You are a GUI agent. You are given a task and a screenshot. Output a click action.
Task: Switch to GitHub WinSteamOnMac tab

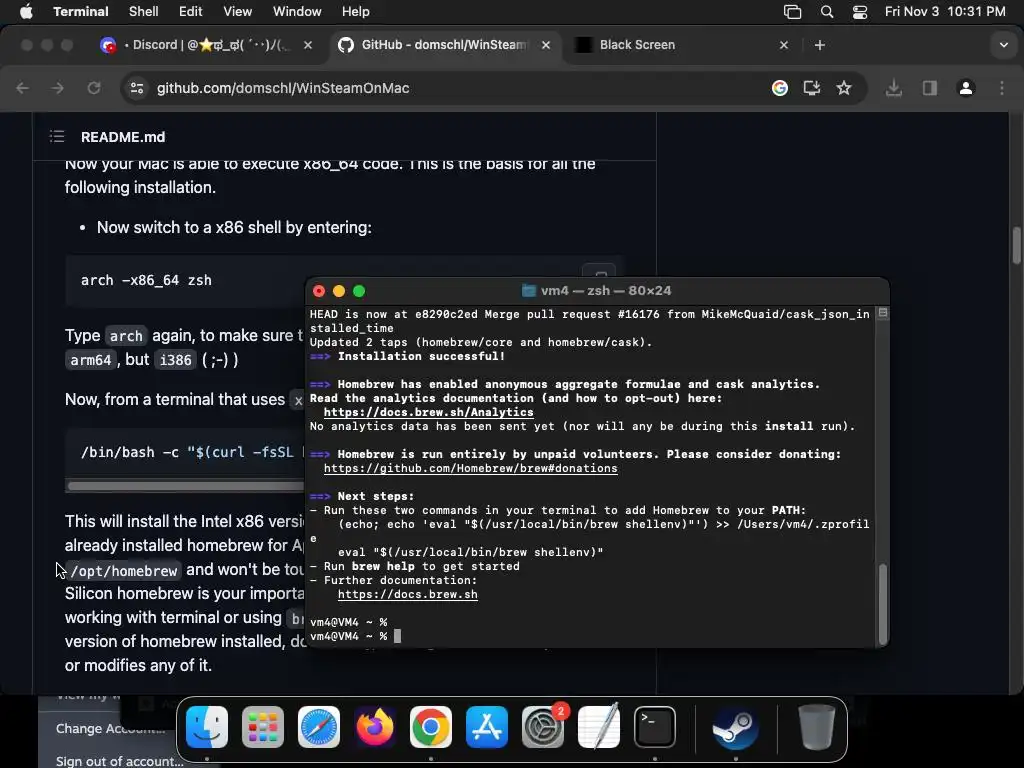[x=444, y=45]
